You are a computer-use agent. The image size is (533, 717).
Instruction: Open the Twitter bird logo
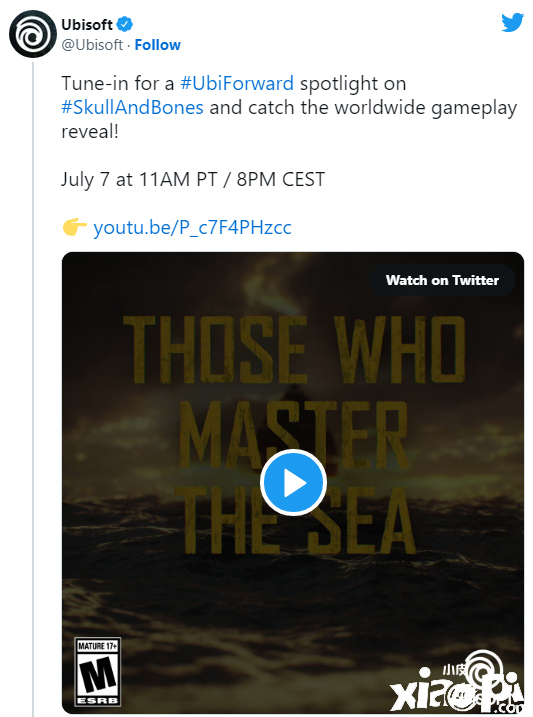(512, 22)
